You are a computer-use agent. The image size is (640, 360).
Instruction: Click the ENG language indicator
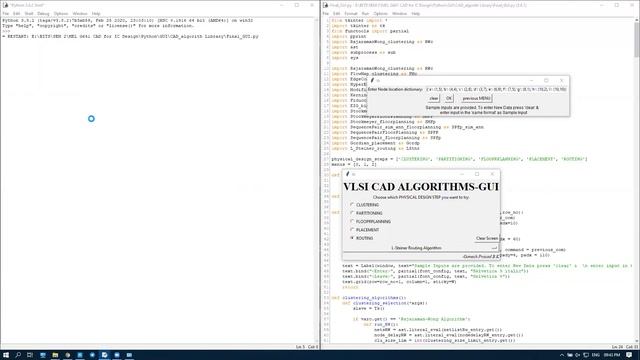[x=596, y=355]
